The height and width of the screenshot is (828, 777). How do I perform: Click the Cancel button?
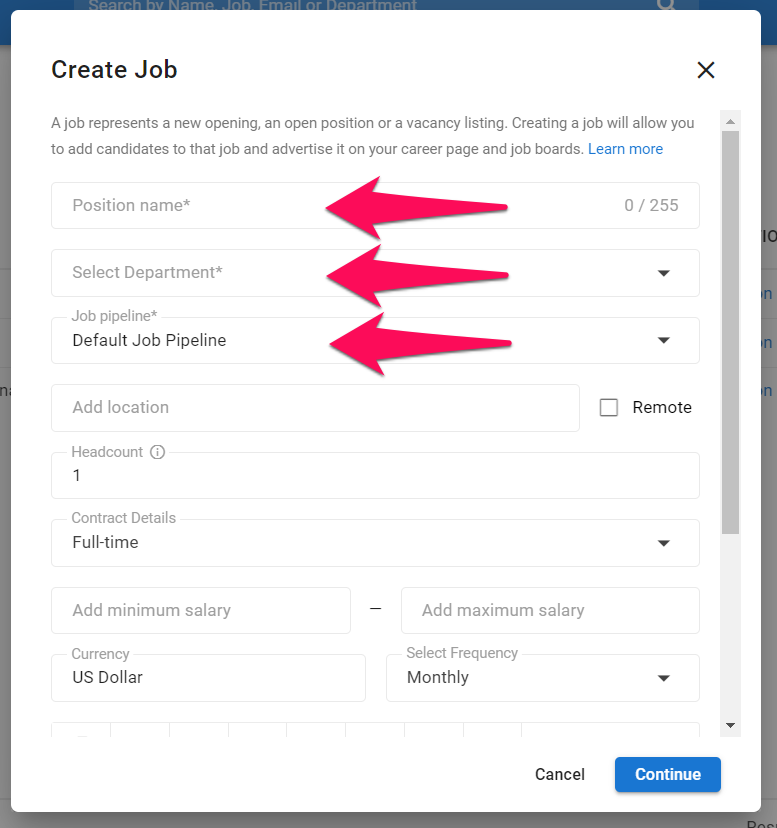559,774
